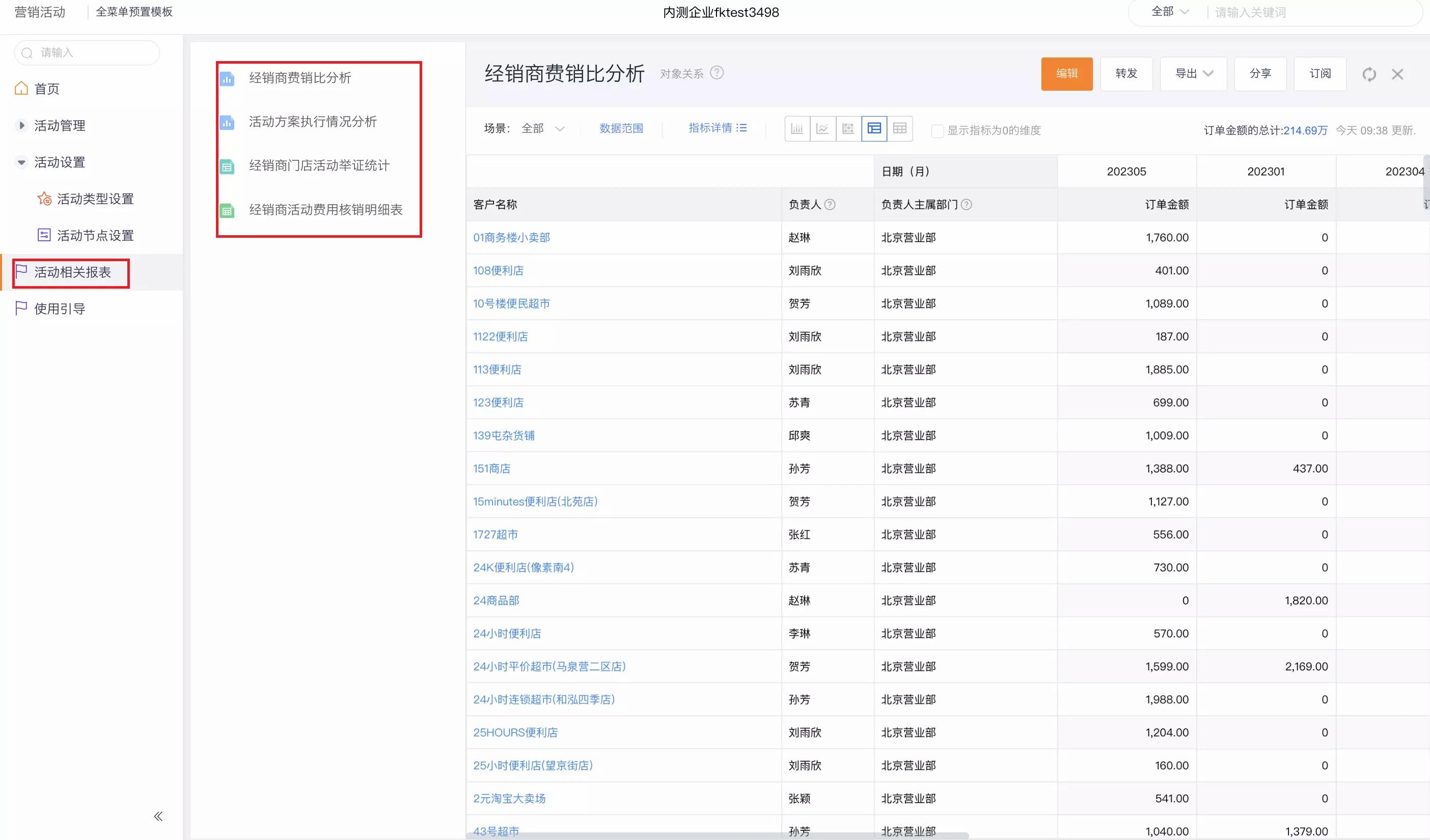
Task: Open the 营销活动 menu
Action: point(39,12)
